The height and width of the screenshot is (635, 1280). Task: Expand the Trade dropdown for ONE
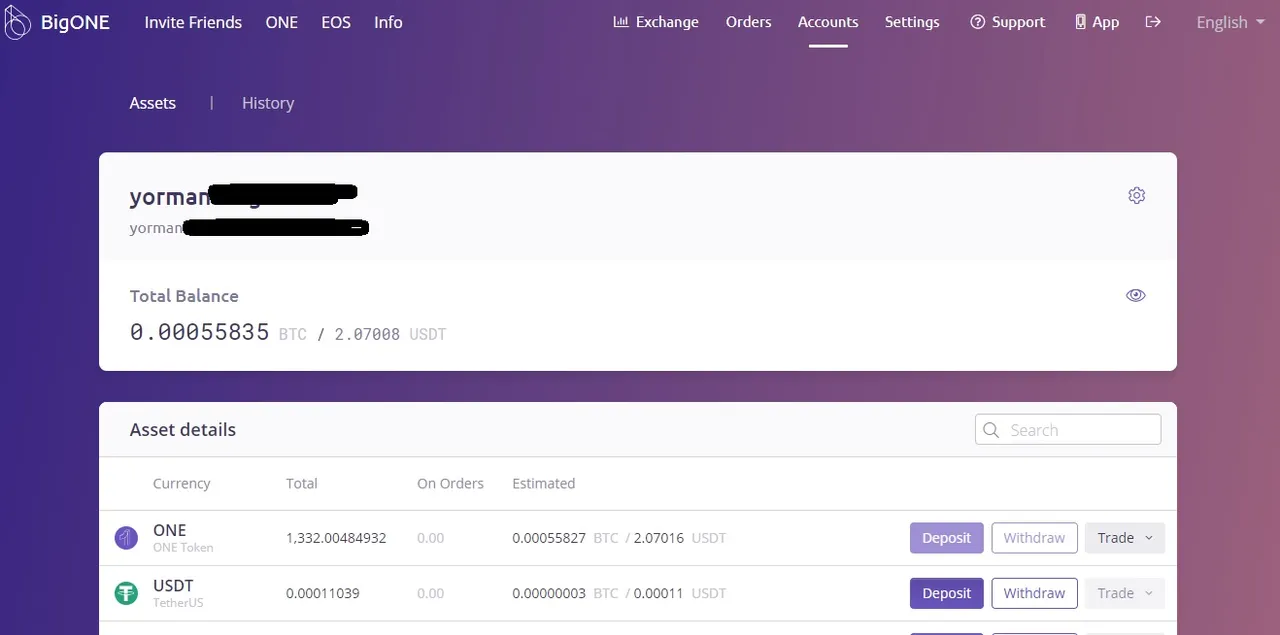[x=1125, y=538]
